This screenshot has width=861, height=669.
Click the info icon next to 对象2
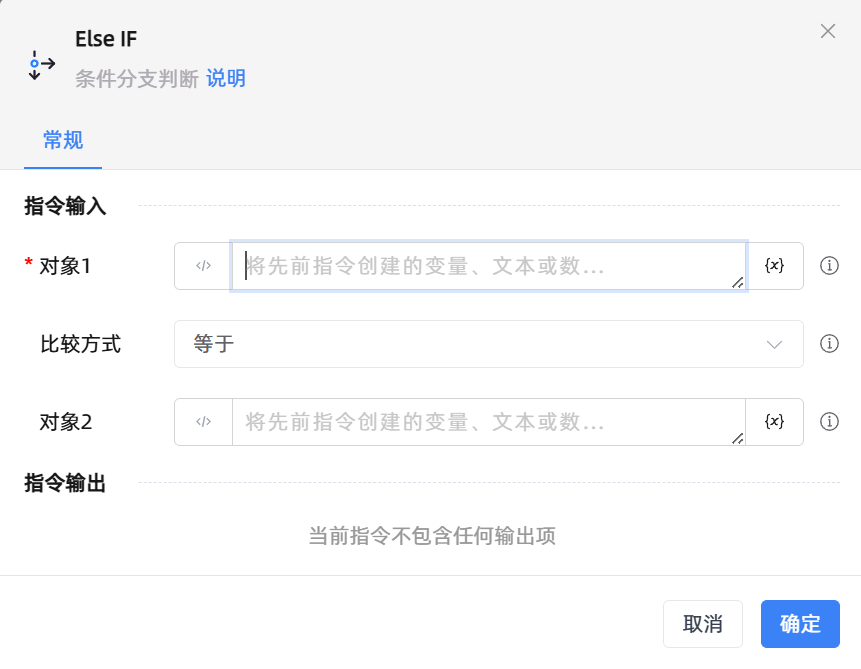829,421
